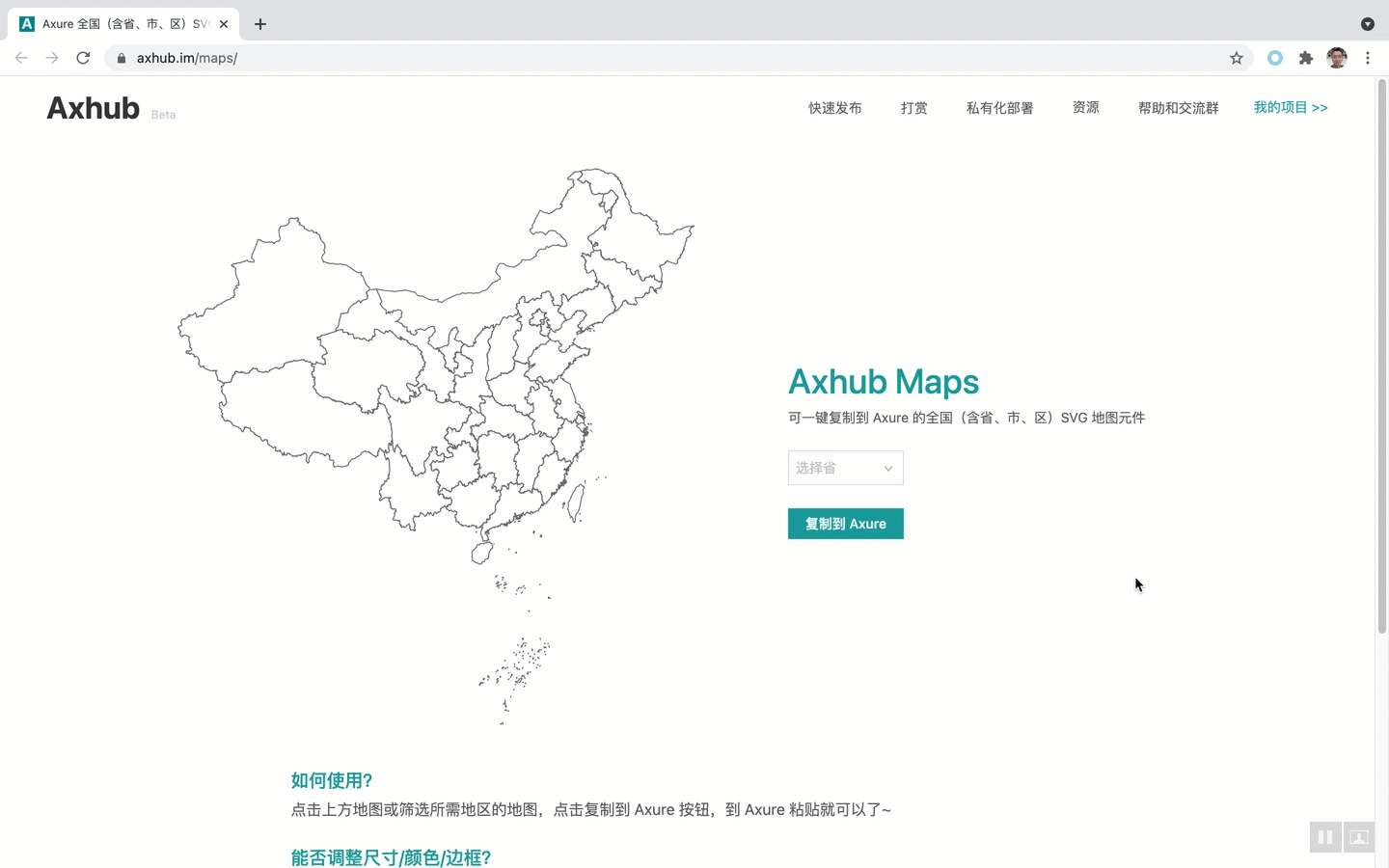Reload the page with refresh icon
1389x868 pixels.
[83, 58]
